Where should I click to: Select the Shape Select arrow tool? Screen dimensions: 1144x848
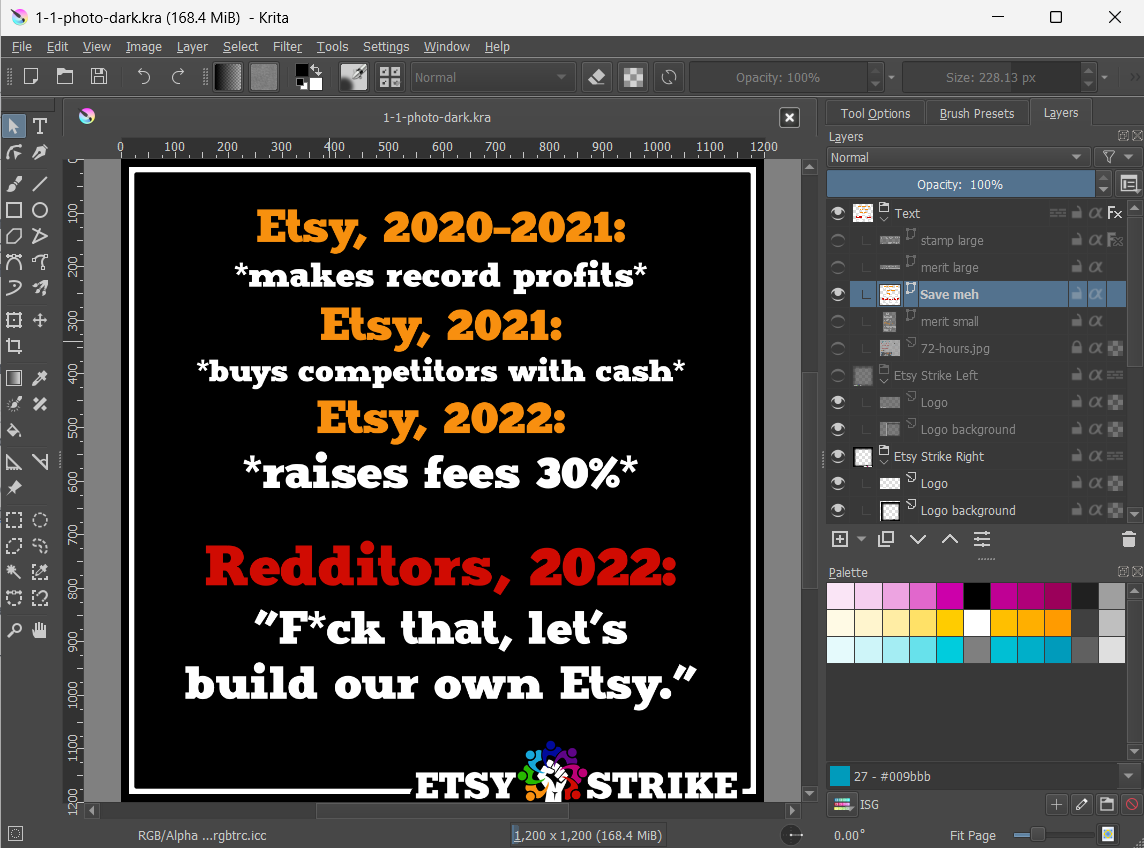click(14, 126)
